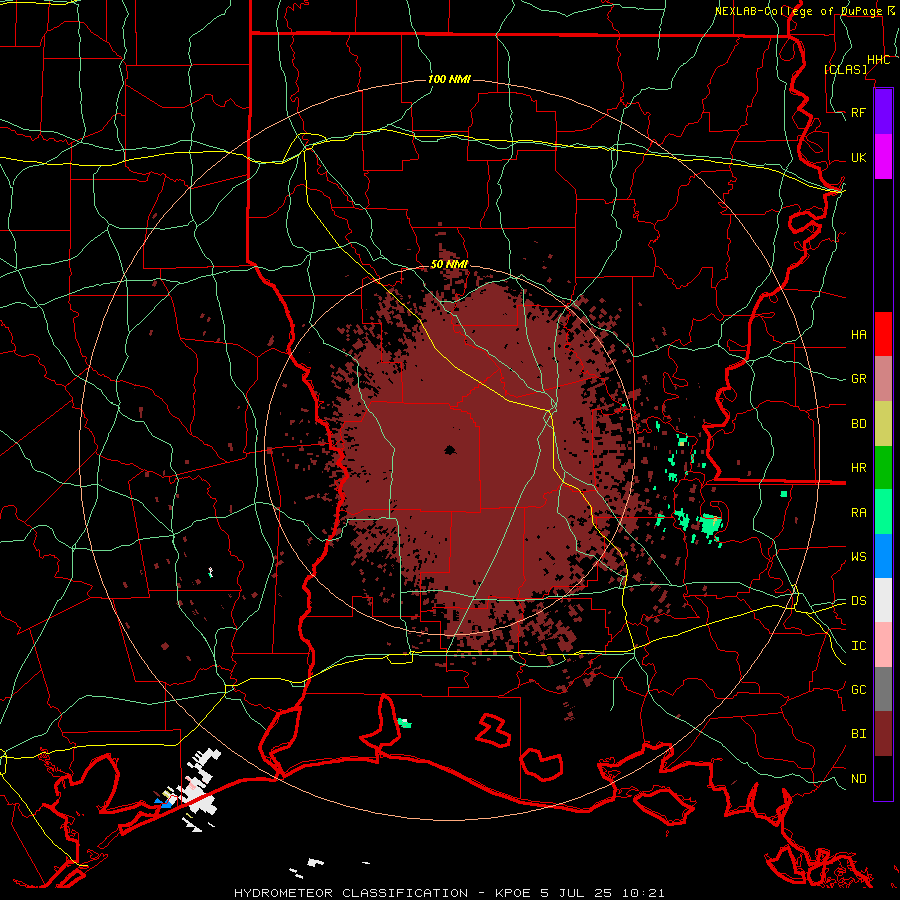
Task: Click the dark green HR legend swatch
Action: [x=883, y=468]
